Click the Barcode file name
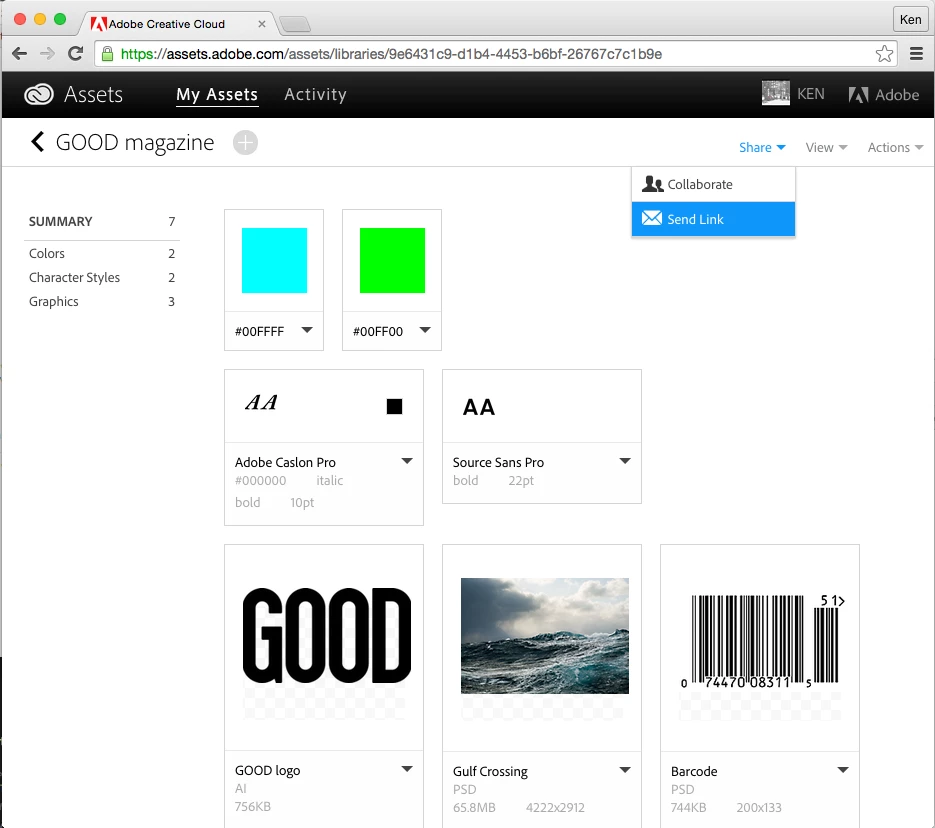The image size is (935, 828). tap(694, 771)
